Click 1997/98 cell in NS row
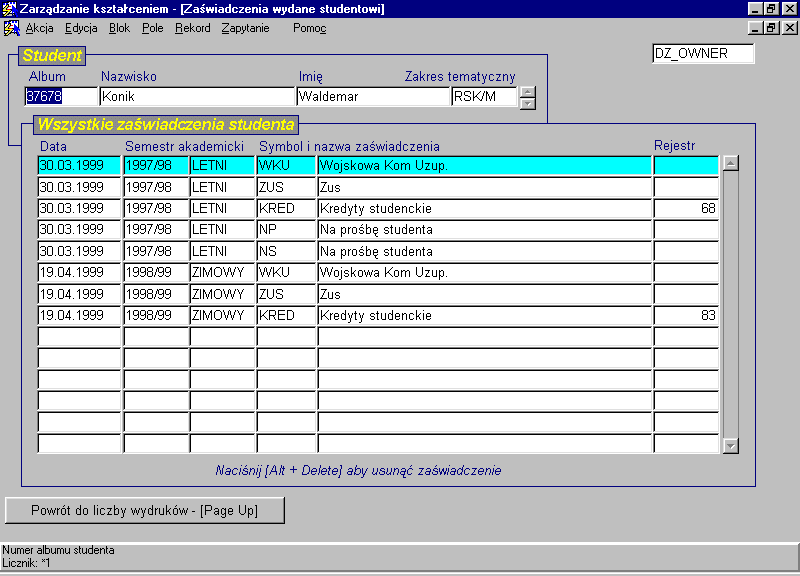The width and height of the screenshot is (800, 576). click(156, 252)
